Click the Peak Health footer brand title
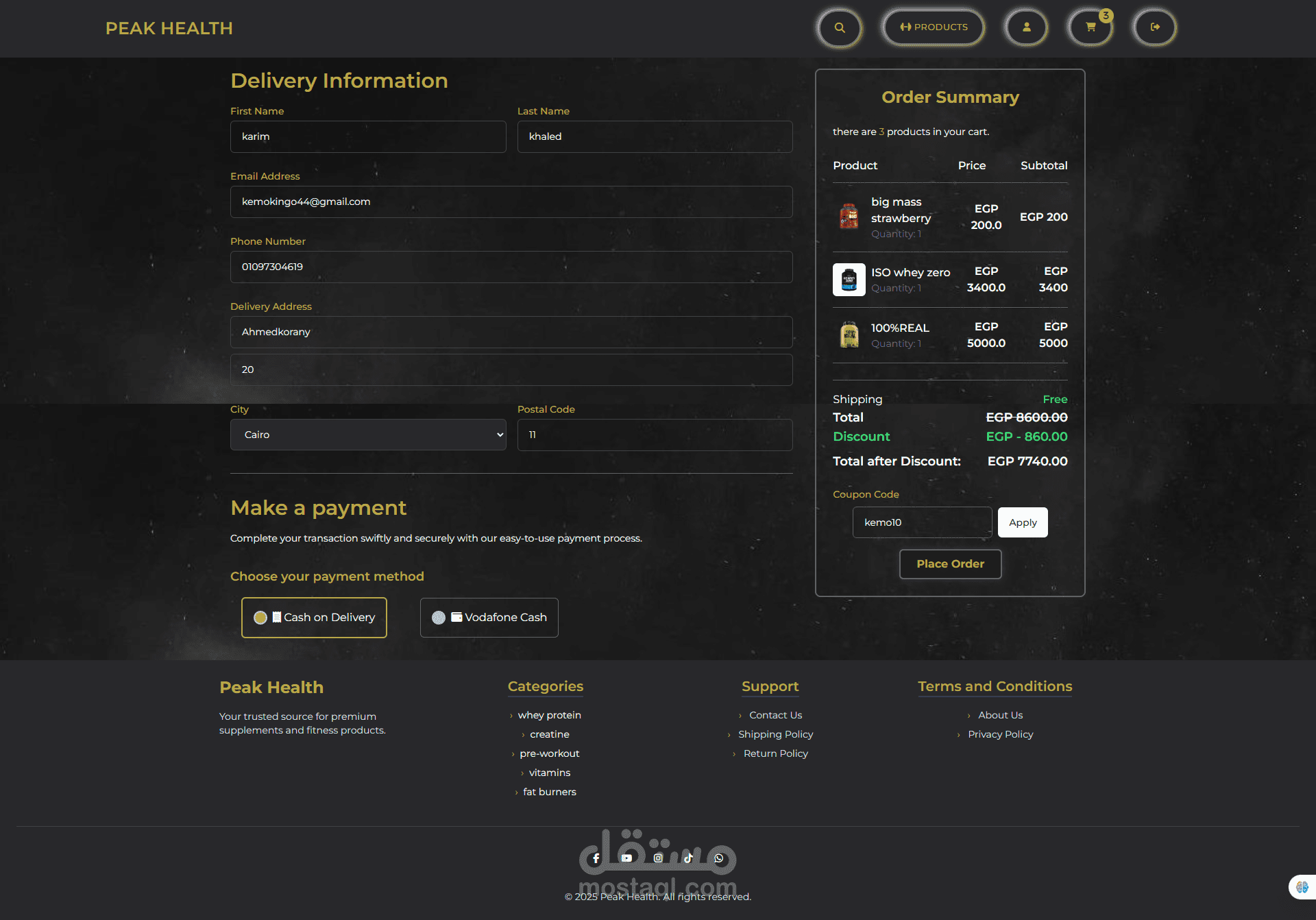Viewport: 1316px width, 920px height. (271, 688)
